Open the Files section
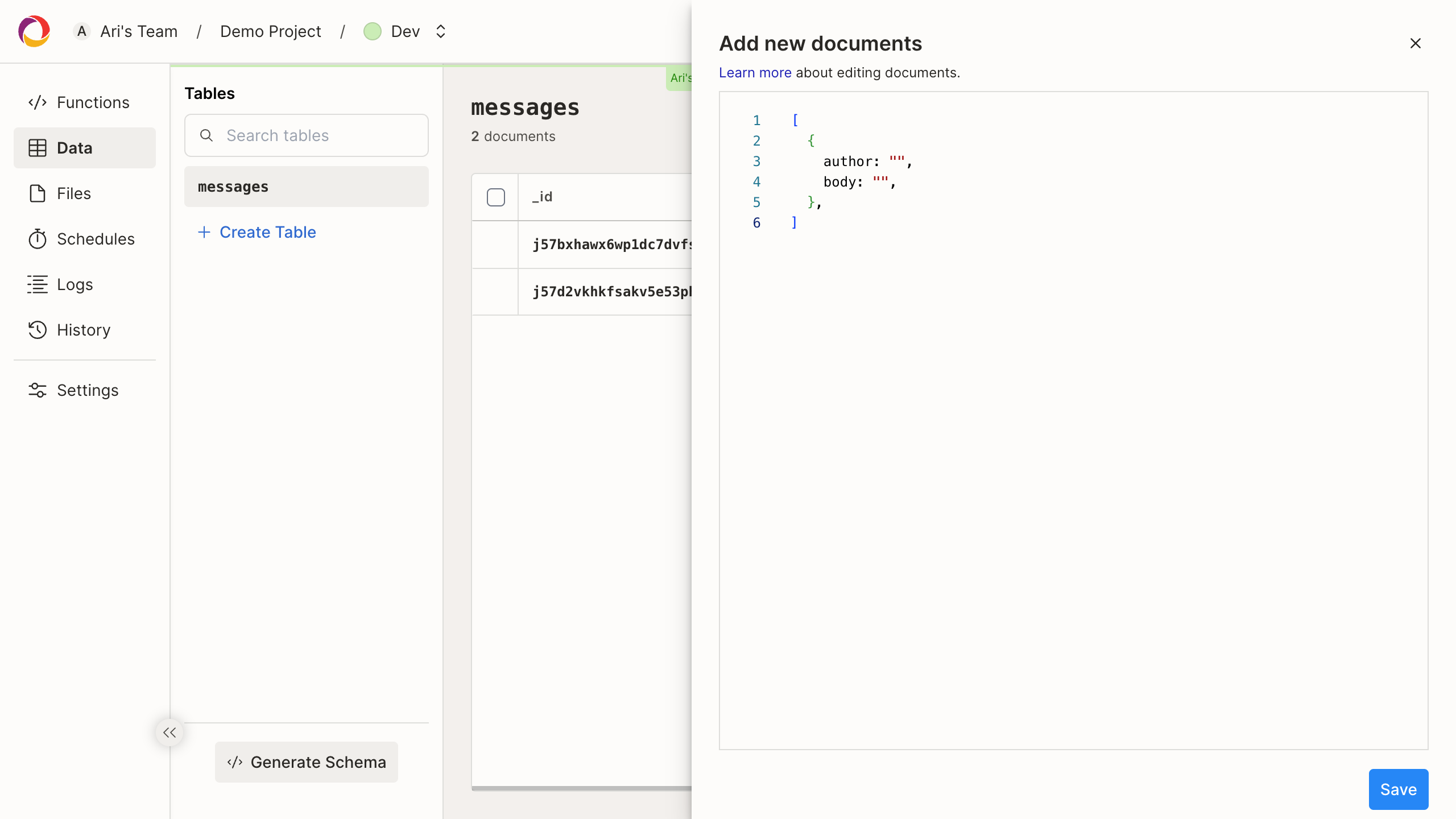Image resolution: width=1456 pixels, height=819 pixels. tap(85, 193)
